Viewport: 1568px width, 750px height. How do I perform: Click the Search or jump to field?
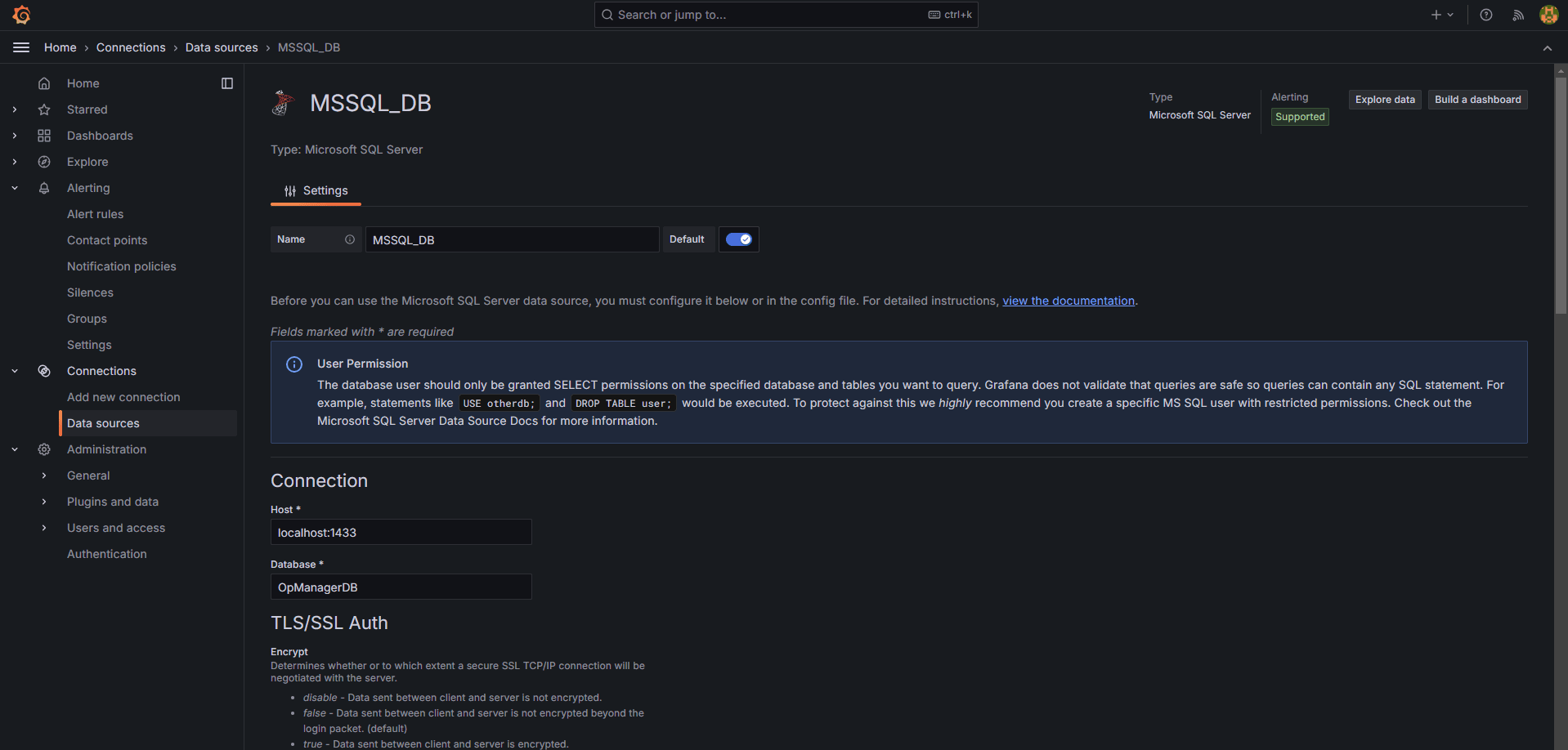point(786,15)
